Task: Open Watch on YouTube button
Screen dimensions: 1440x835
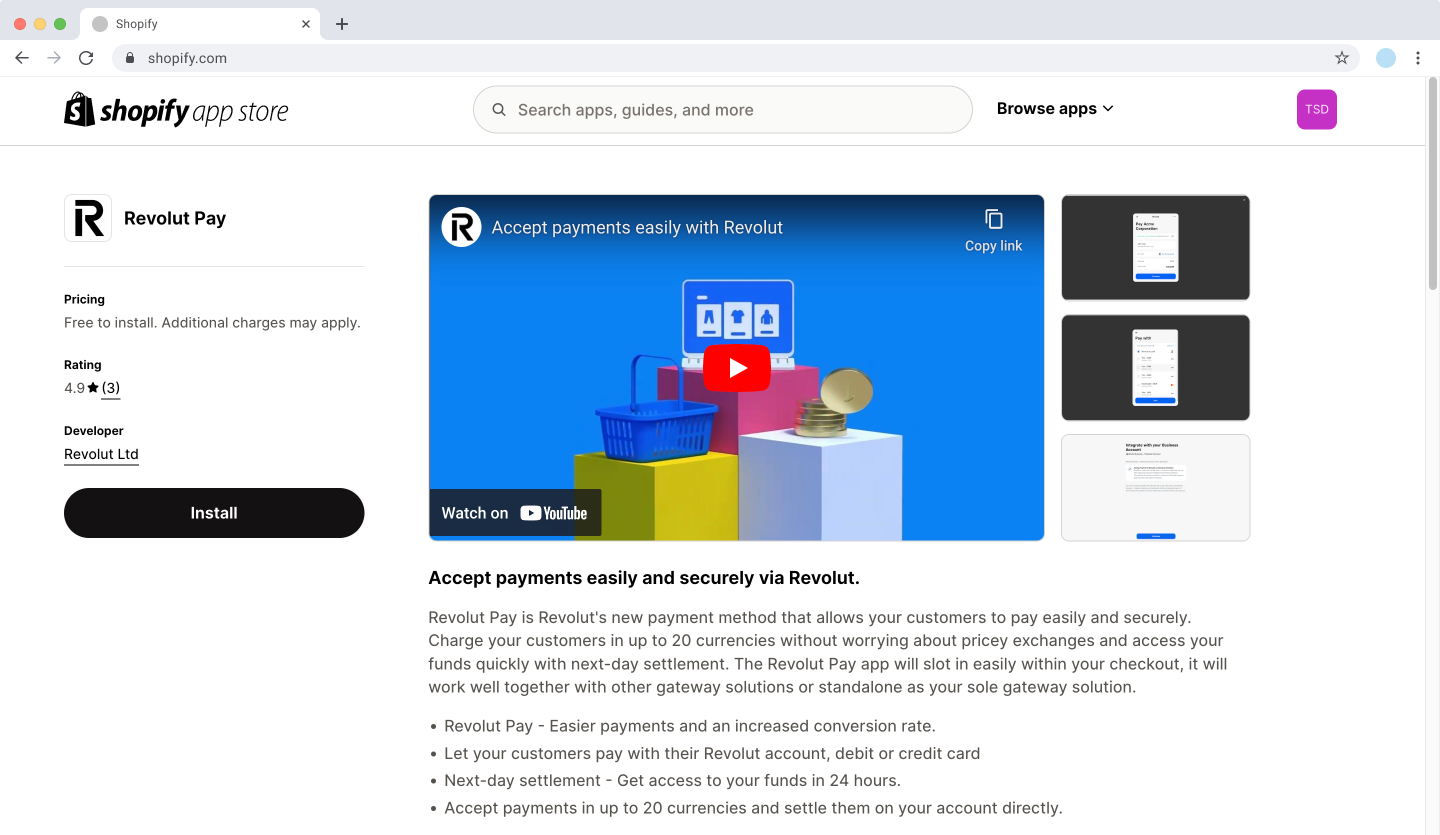Action: coord(515,513)
